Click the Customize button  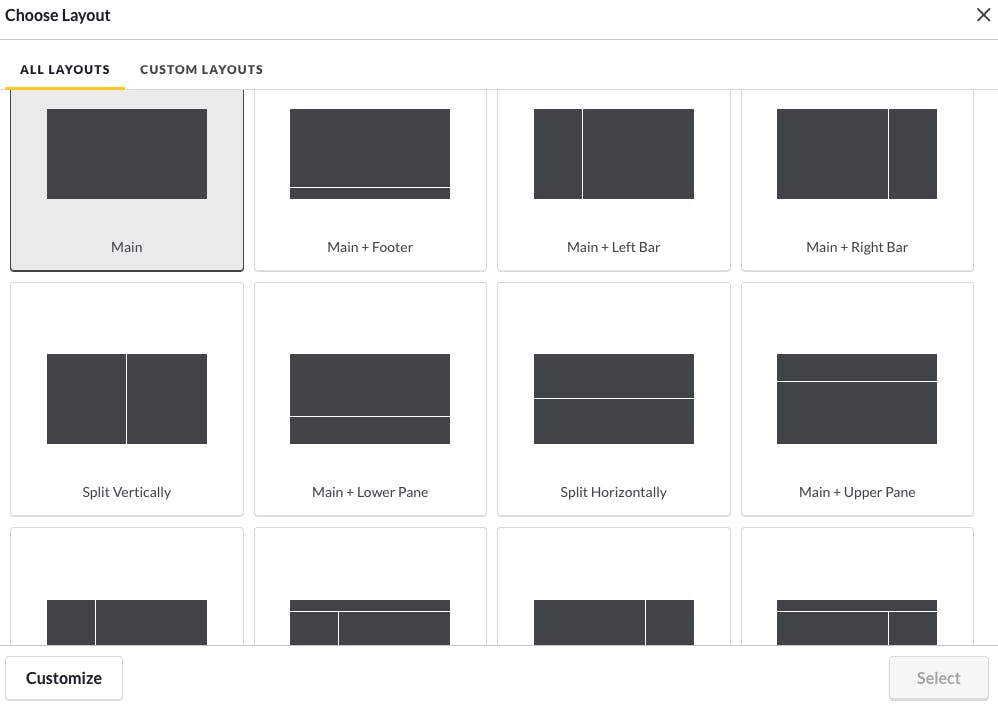[64, 678]
